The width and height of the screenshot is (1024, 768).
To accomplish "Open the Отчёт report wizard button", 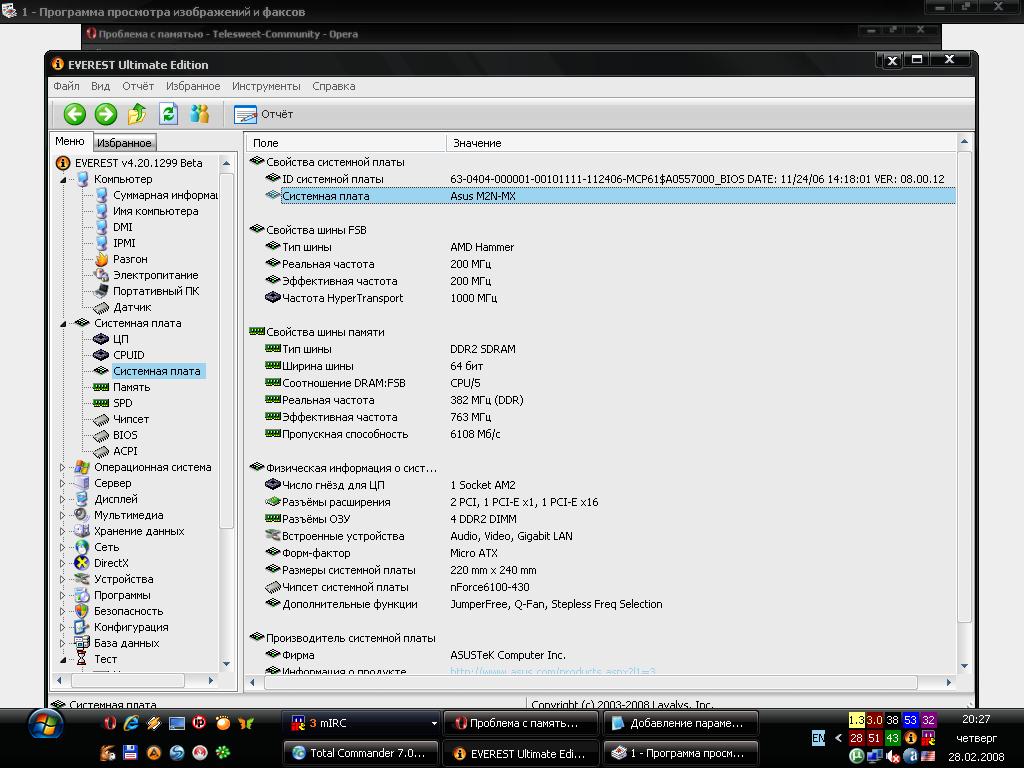I will 264,115.
